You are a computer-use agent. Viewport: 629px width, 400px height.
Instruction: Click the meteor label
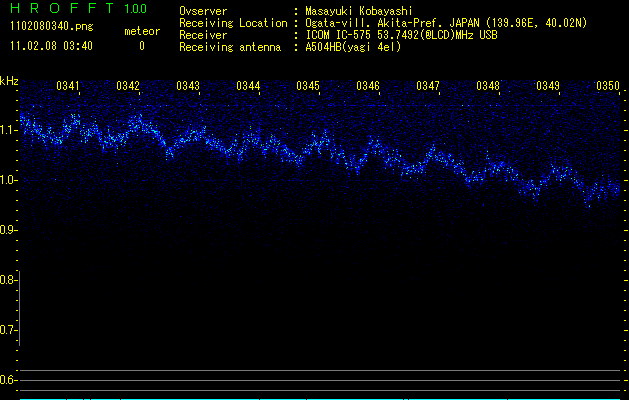coord(141,31)
